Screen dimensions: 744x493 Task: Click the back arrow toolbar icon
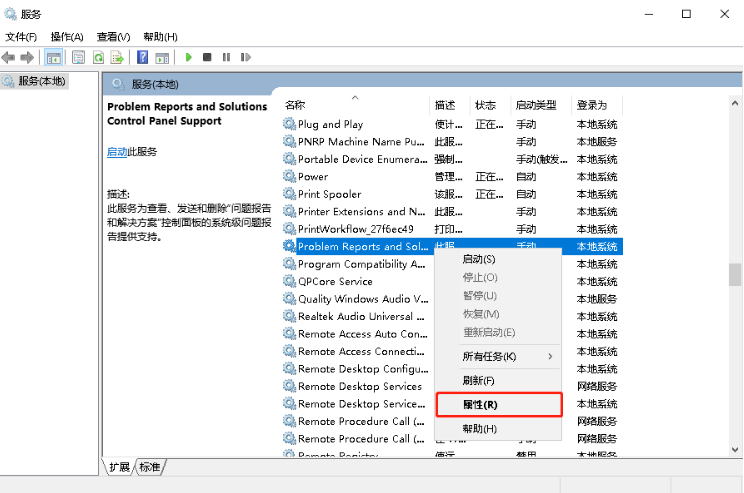click(9, 57)
